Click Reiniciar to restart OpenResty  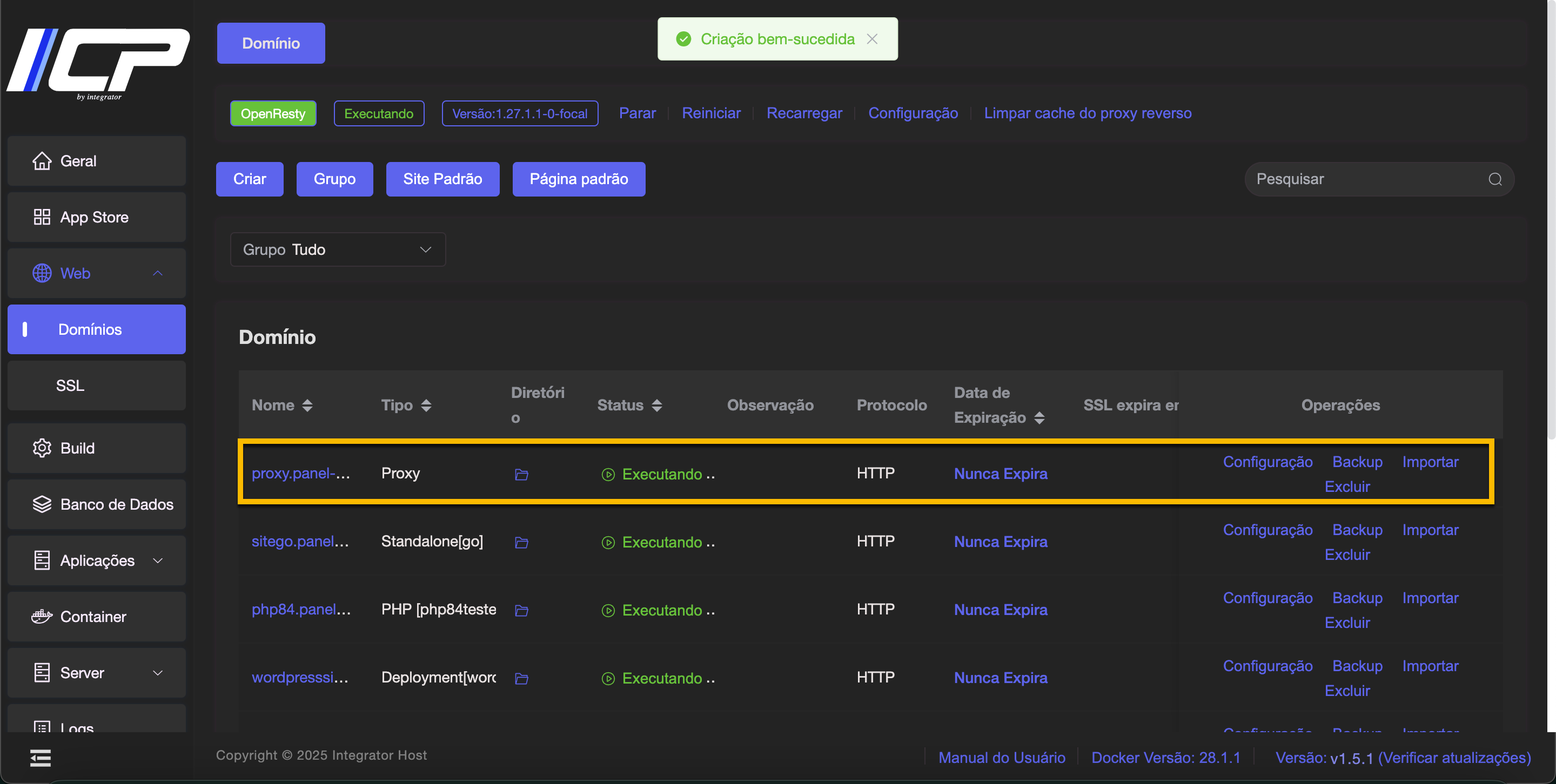tap(711, 113)
